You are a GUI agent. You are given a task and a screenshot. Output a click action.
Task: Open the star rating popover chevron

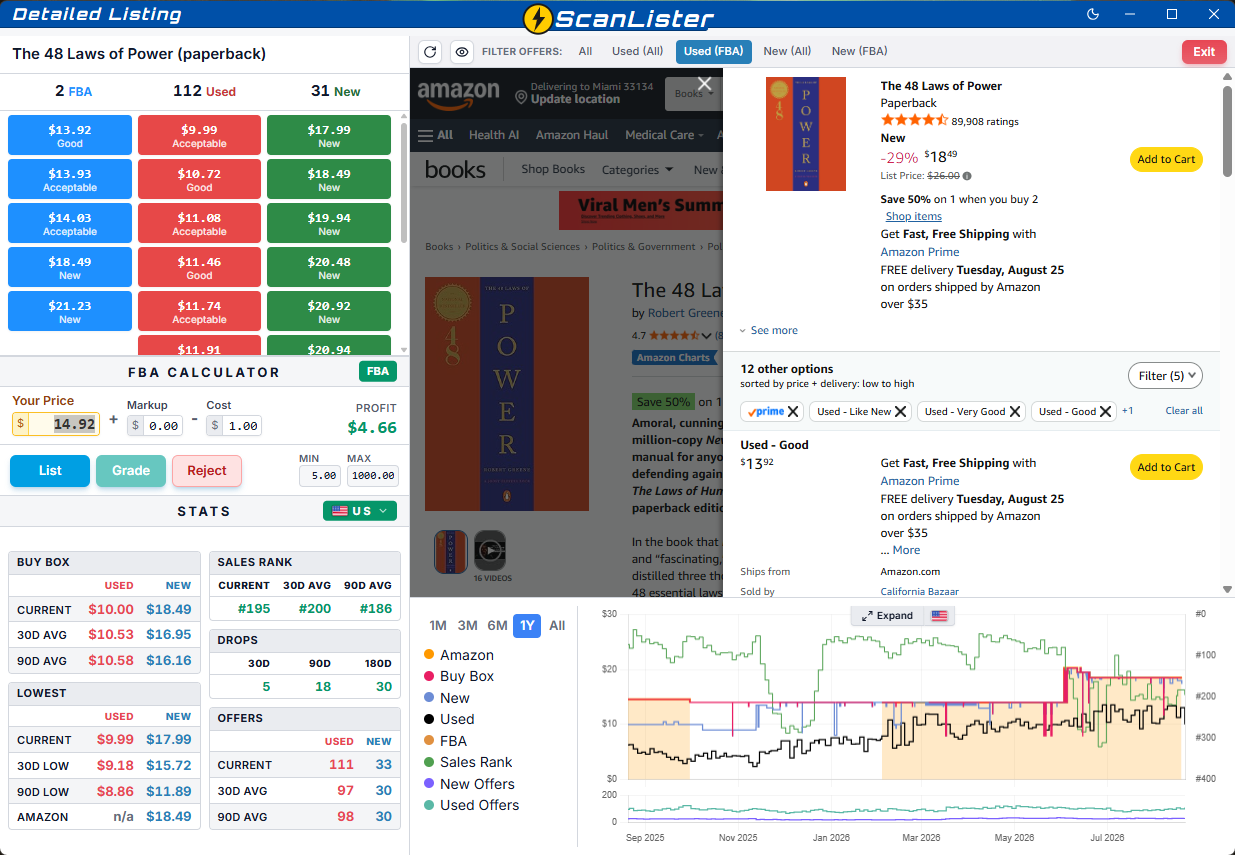click(x=707, y=336)
